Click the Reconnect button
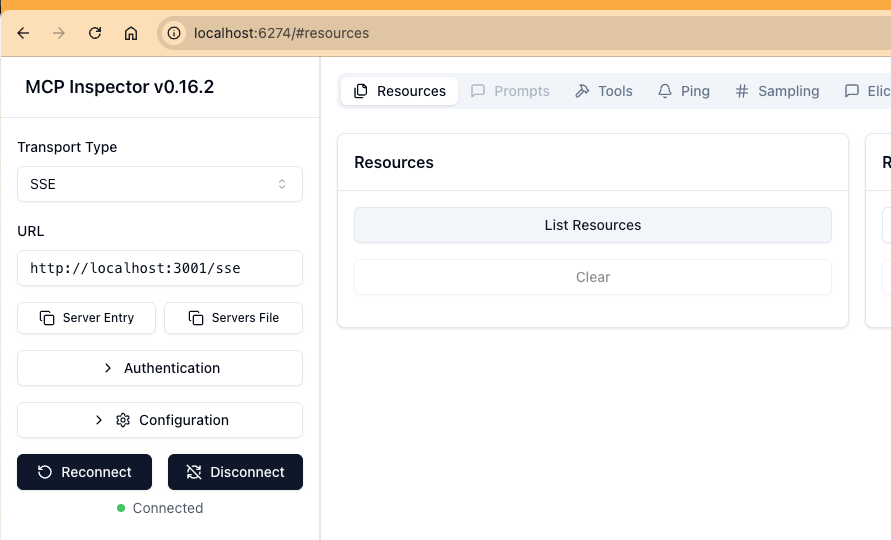The width and height of the screenshot is (891, 540). (85, 472)
